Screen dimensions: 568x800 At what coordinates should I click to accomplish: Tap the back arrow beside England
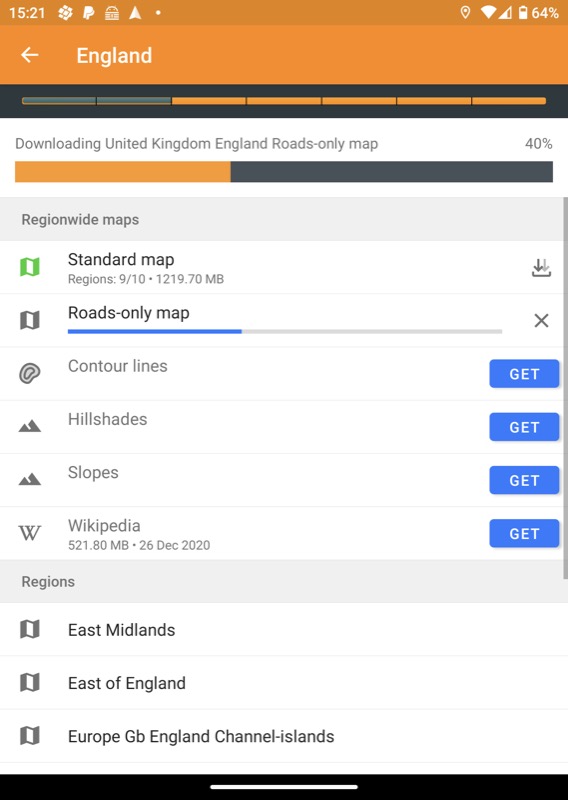[30, 55]
